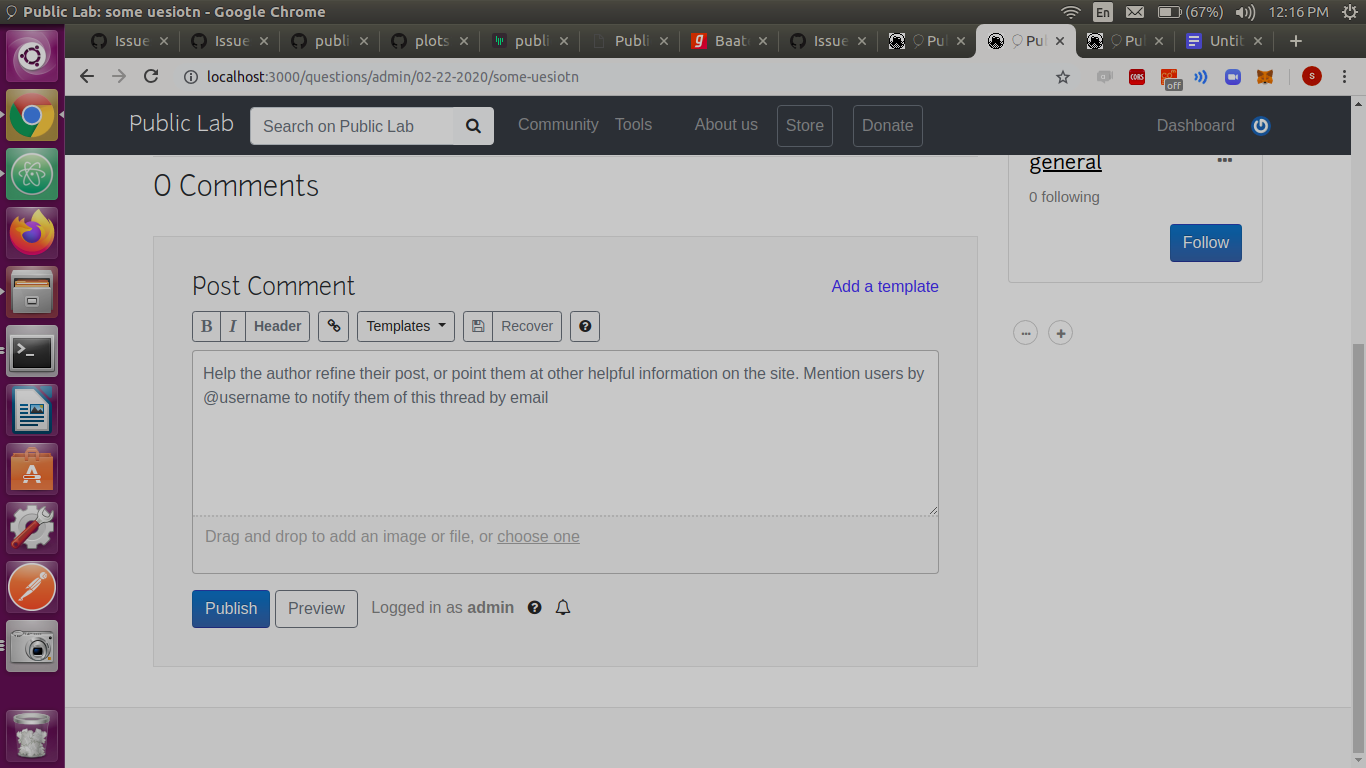Click the Donate button

coord(888,126)
